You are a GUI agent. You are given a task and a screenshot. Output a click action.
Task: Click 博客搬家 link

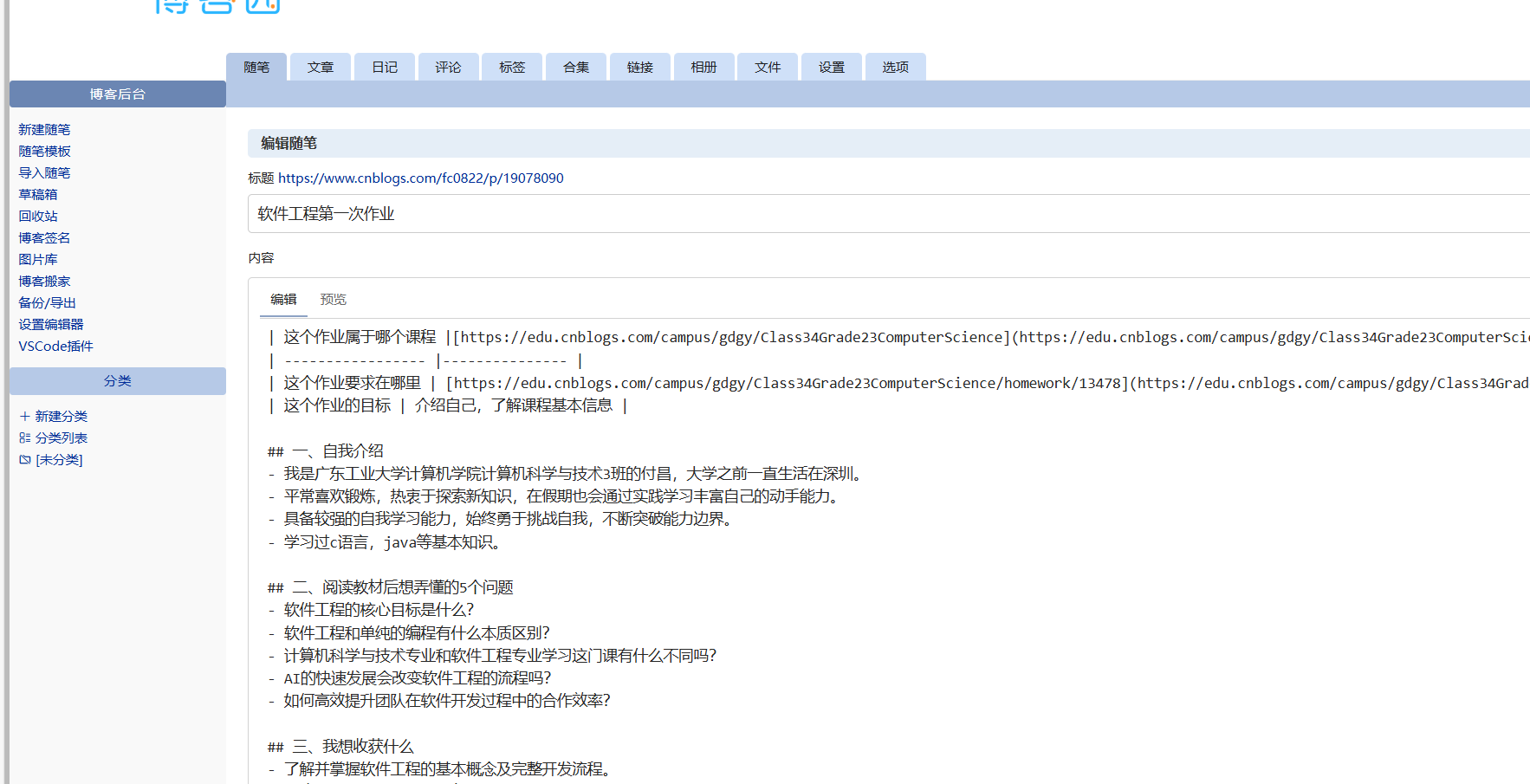[x=44, y=281]
